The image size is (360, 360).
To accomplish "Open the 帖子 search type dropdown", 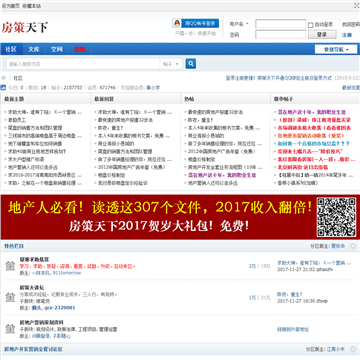I will (171, 64).
